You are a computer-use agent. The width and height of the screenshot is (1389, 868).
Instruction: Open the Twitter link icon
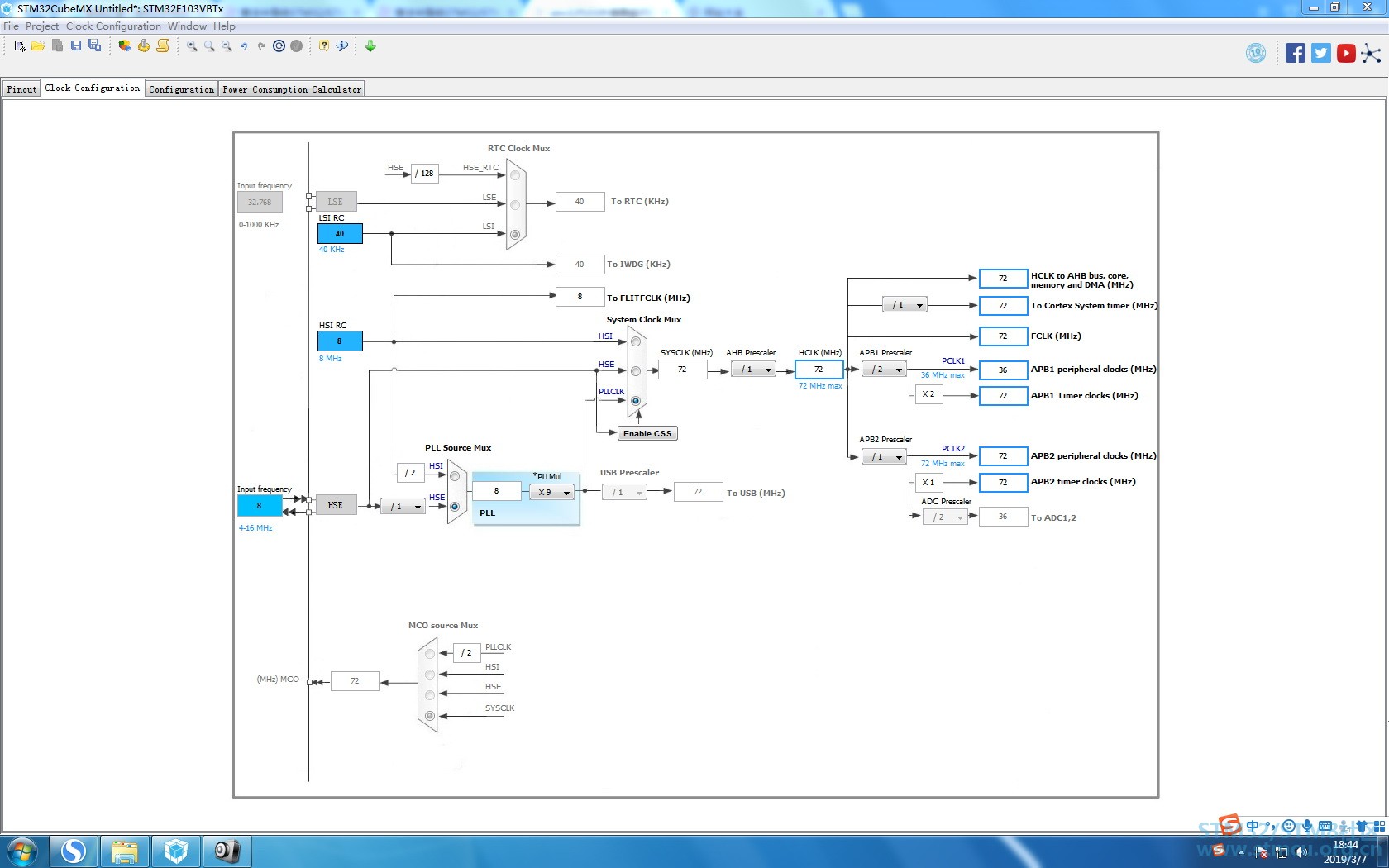pyautogui.click(x=1321, y=54)
